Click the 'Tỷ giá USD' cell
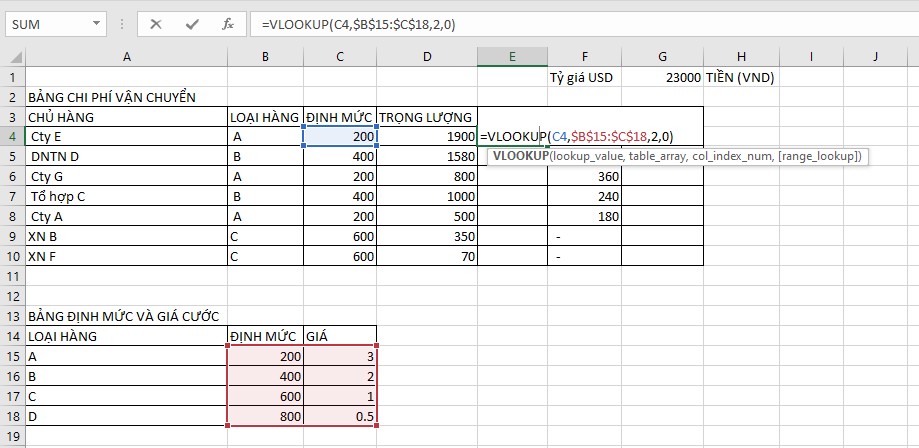This screenshot has width=919, height=448. [x=584, y=77]
